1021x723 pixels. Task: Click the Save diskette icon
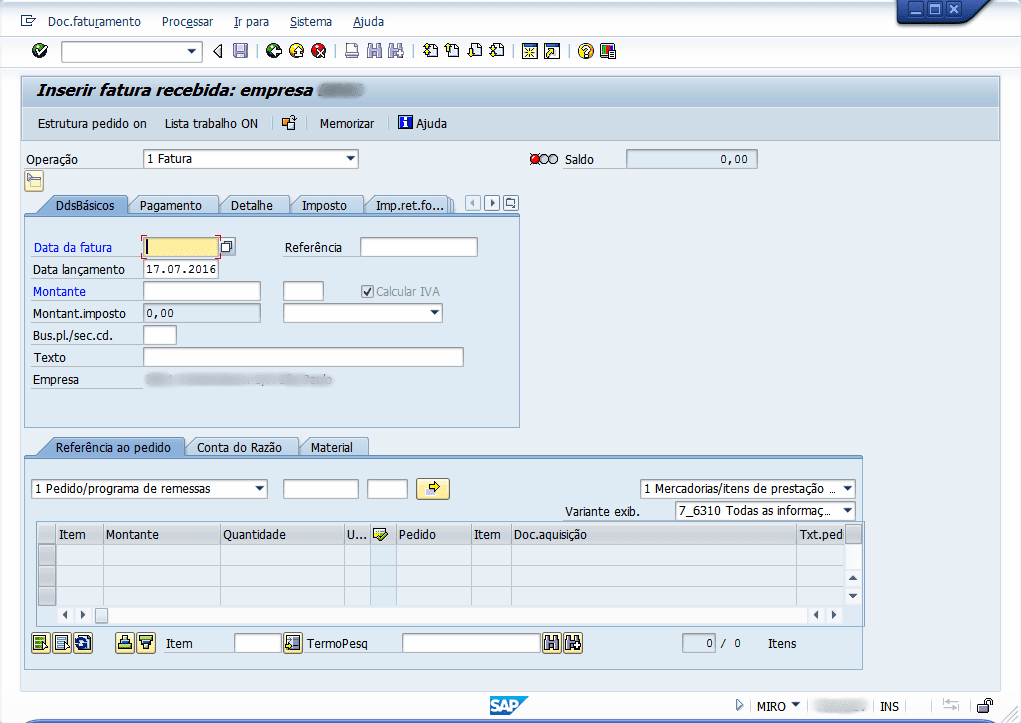(240, 51)
